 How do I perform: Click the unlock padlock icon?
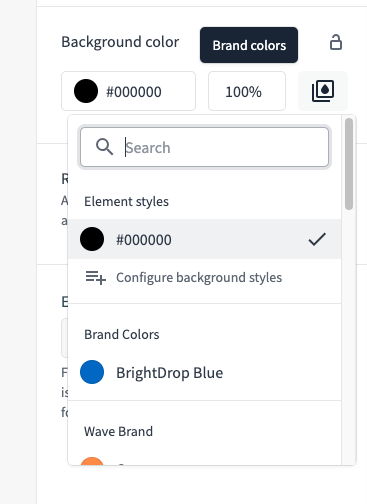coord(336,42)
